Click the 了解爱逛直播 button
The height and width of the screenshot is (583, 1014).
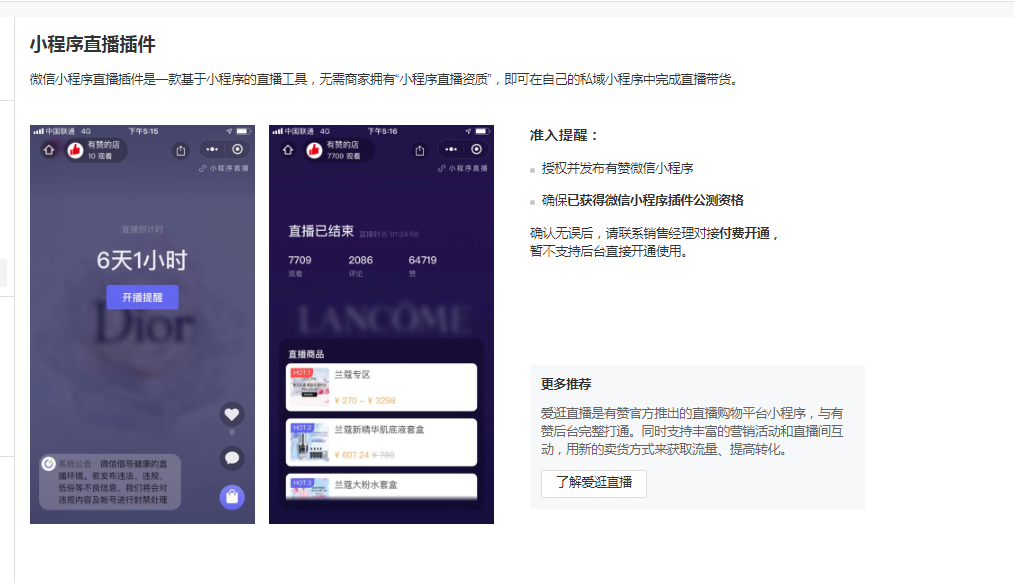tap(594, 483)
